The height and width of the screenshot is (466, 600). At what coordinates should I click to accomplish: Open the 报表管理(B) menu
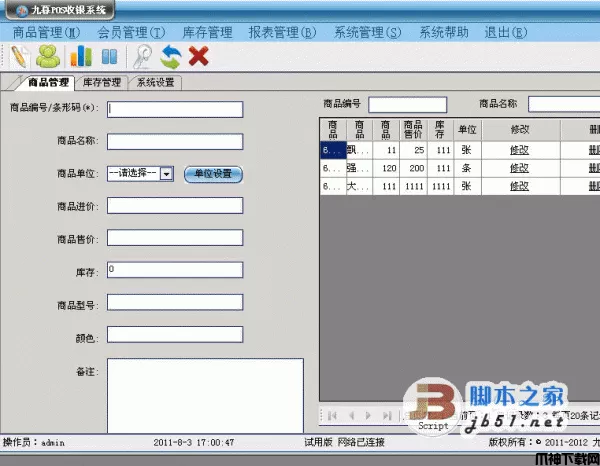click(282, 33)
